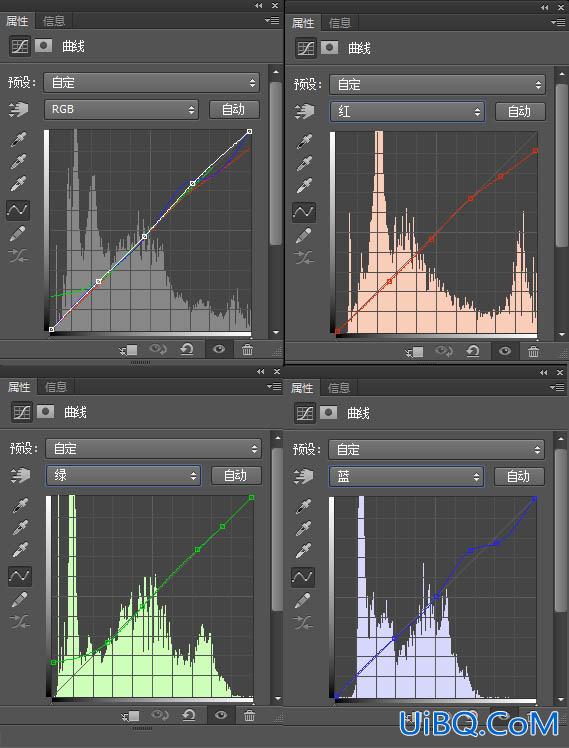Viewport: 569px width, 748px height.
Task: Activate edit-points curve tool in Blue channel panel
Action: (x=303, y=577)
